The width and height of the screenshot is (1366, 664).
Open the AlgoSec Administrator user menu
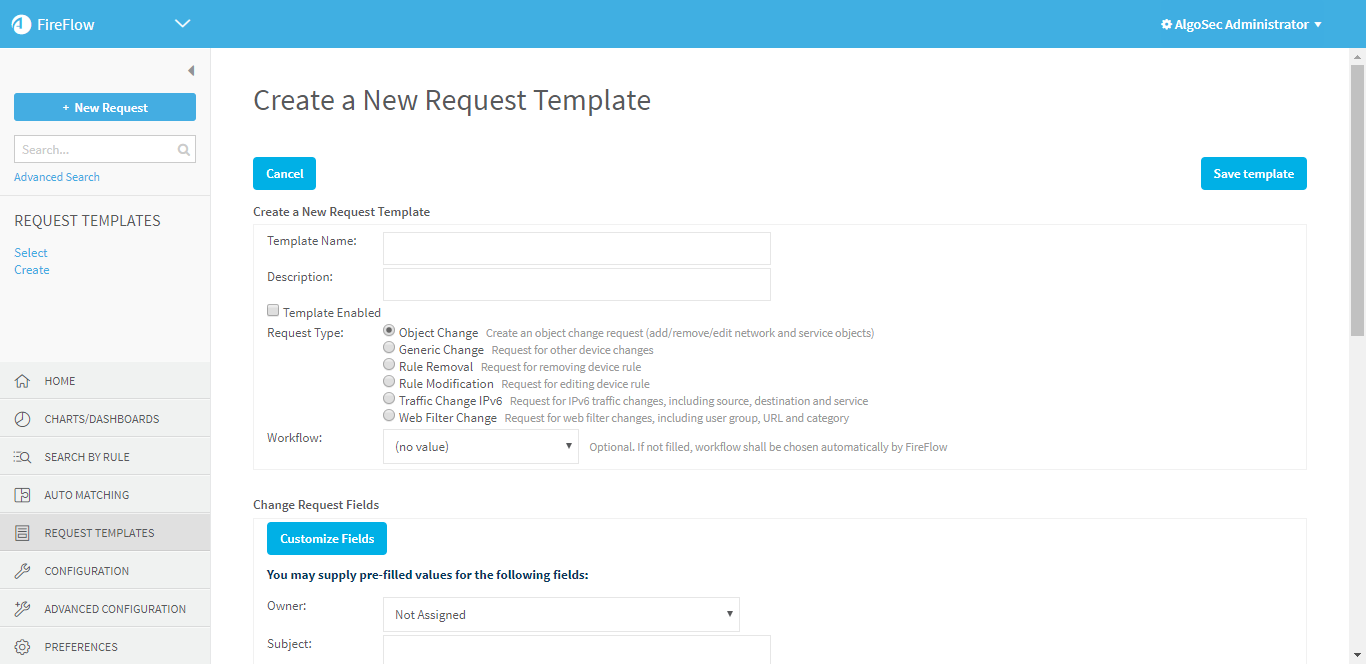(1241, 25)
